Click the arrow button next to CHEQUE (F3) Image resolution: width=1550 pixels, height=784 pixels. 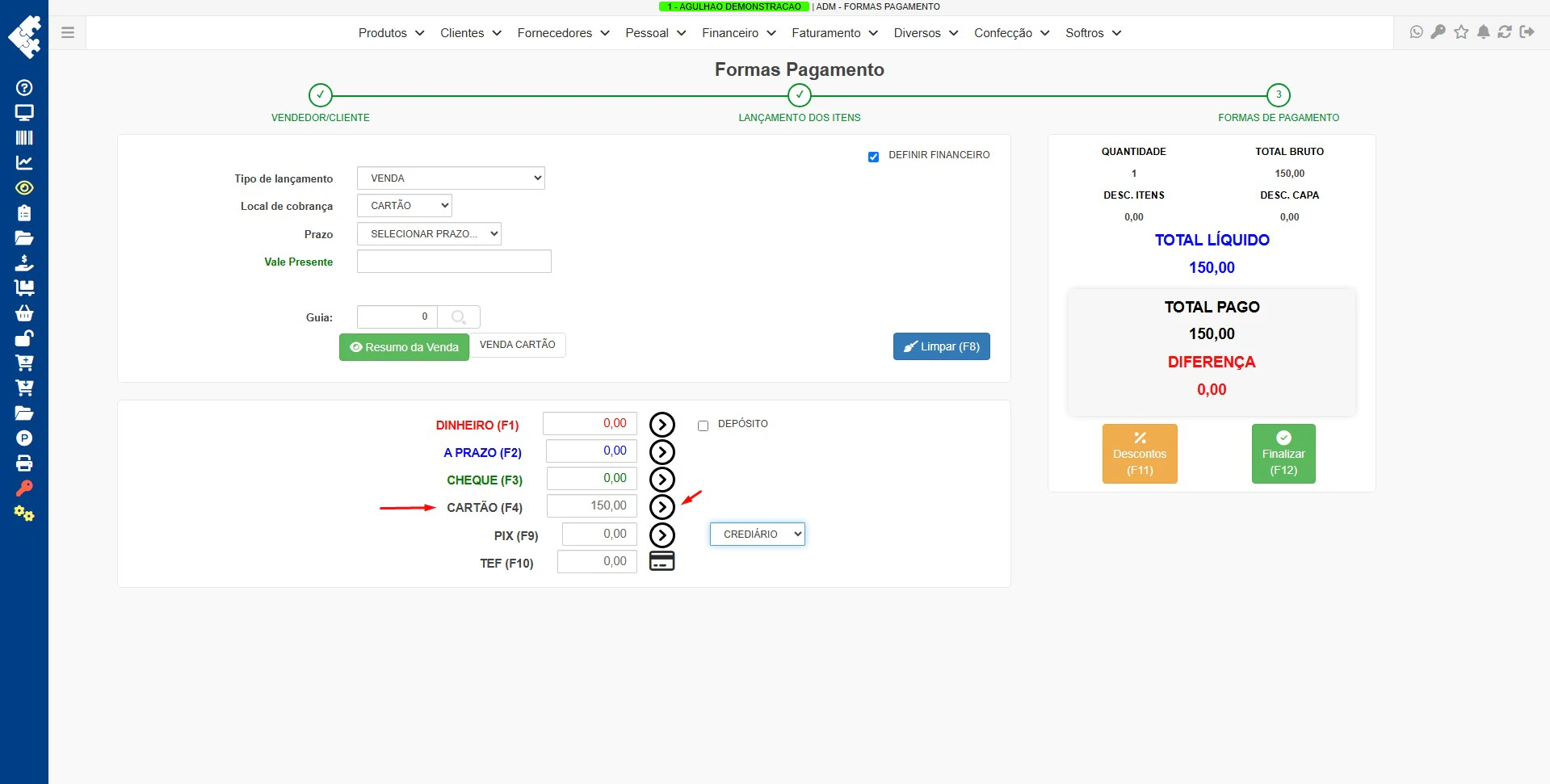click(662, 480)
